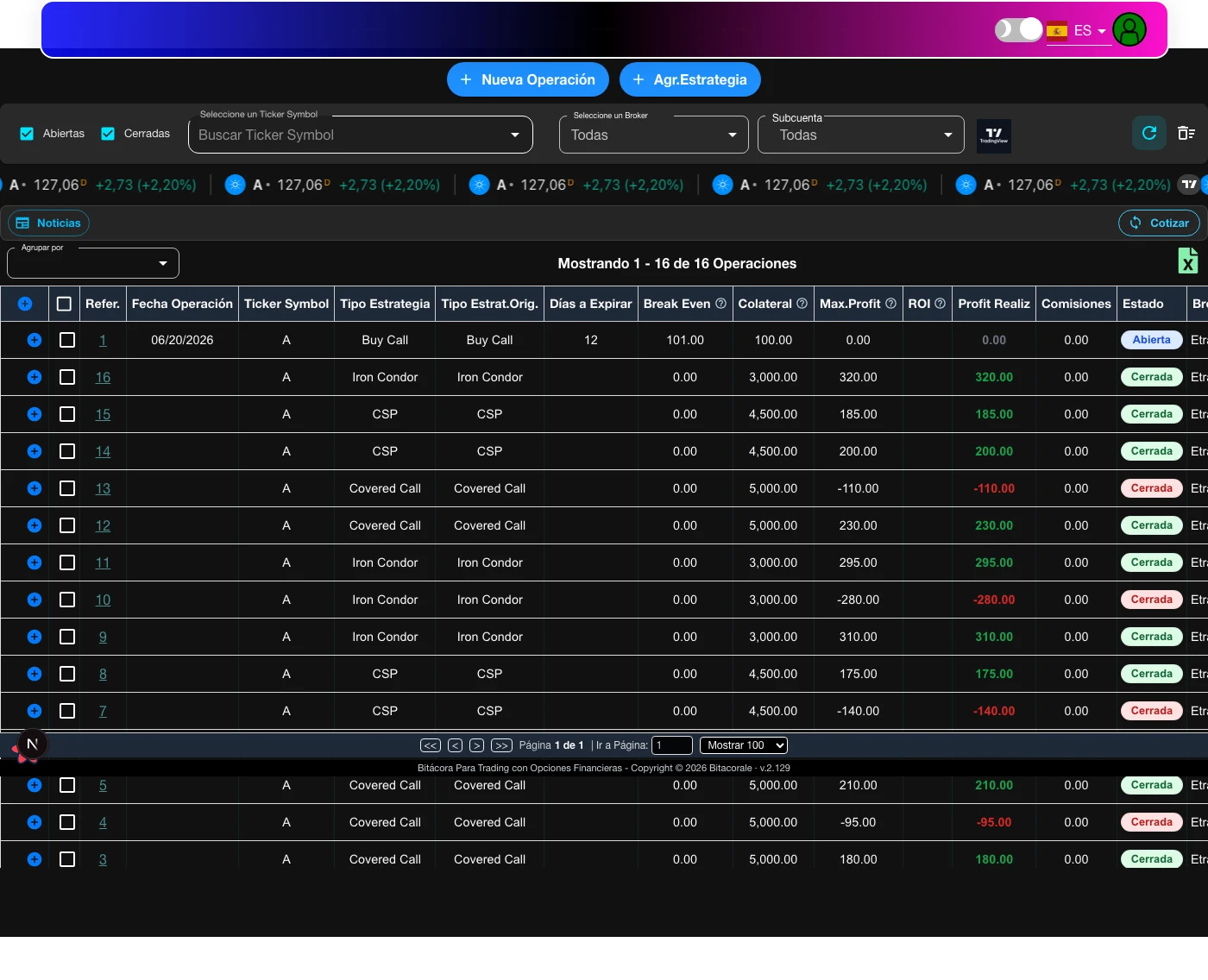The width and height of the screenshot is (1208, 980).
Task: Sort by Tipo Estrategia column
Action: pos(385,304)
